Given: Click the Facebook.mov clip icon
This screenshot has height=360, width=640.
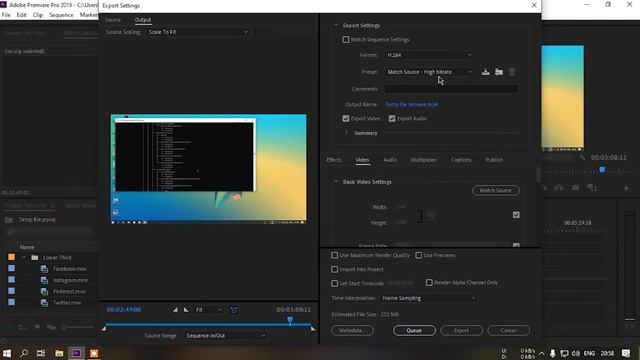Looking at the screenshot, I should coord(44,269).
